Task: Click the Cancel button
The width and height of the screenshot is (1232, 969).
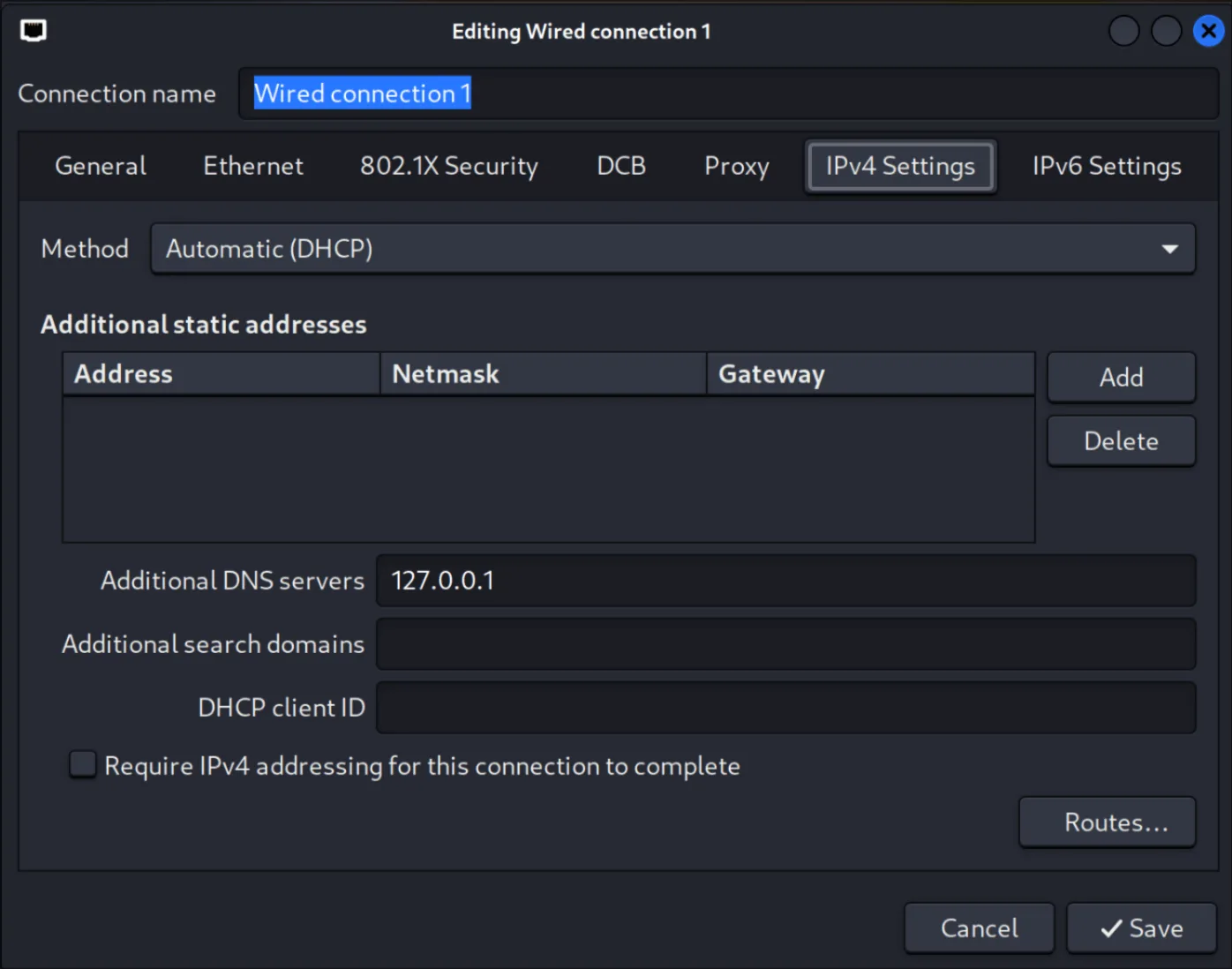Action: [x=980, y=928]
